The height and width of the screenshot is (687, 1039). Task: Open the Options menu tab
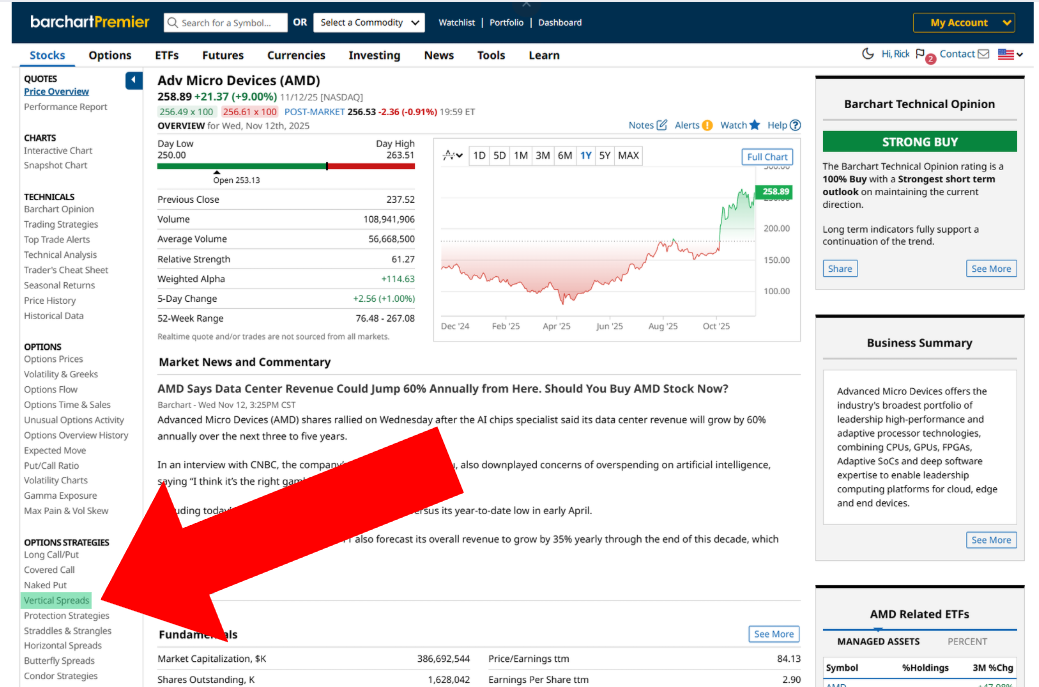point(110,56)
